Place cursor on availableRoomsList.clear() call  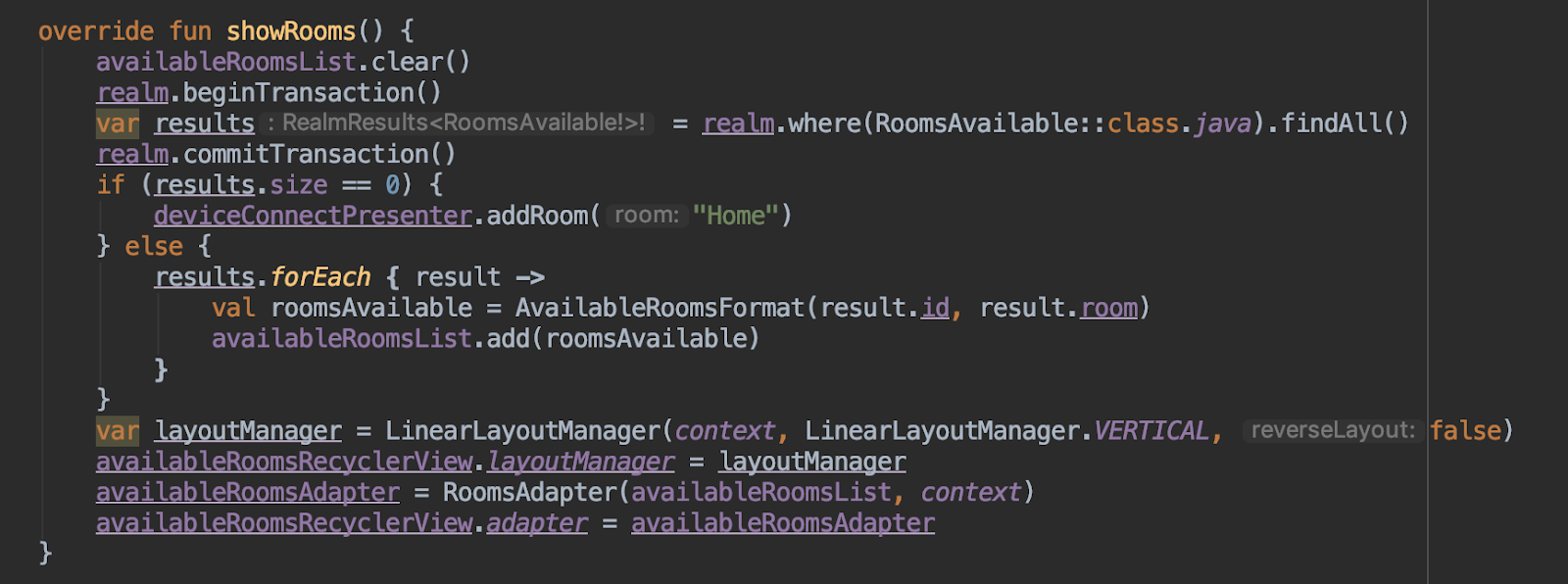pyautogui.click(x=283, y=62)
